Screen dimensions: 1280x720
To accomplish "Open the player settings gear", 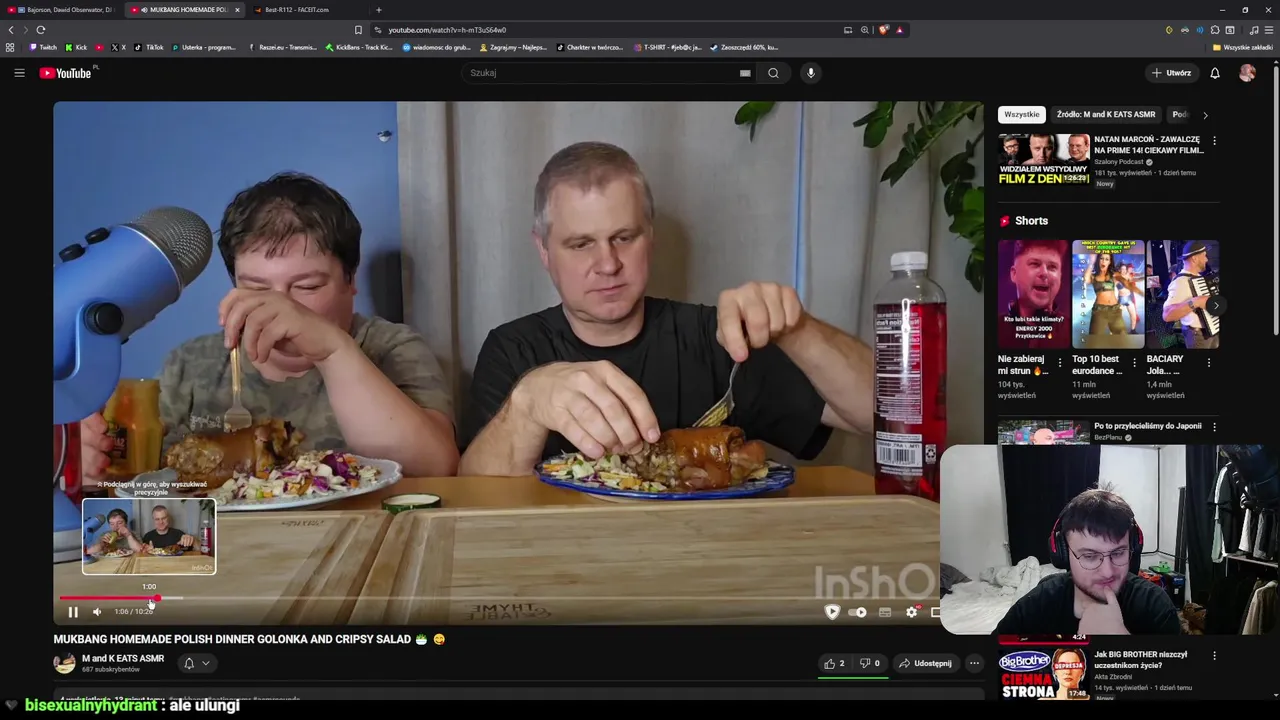I will [911, 612].
